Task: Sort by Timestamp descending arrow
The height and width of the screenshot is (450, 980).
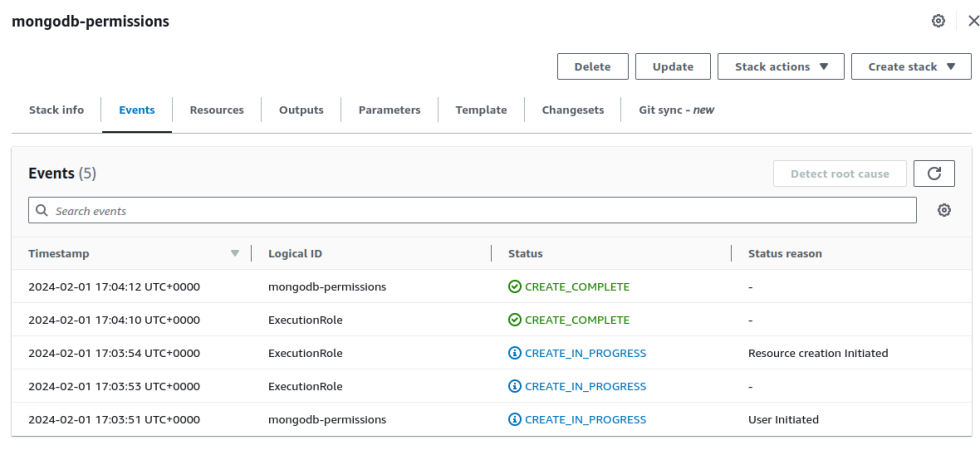Action: coord(235,254)
